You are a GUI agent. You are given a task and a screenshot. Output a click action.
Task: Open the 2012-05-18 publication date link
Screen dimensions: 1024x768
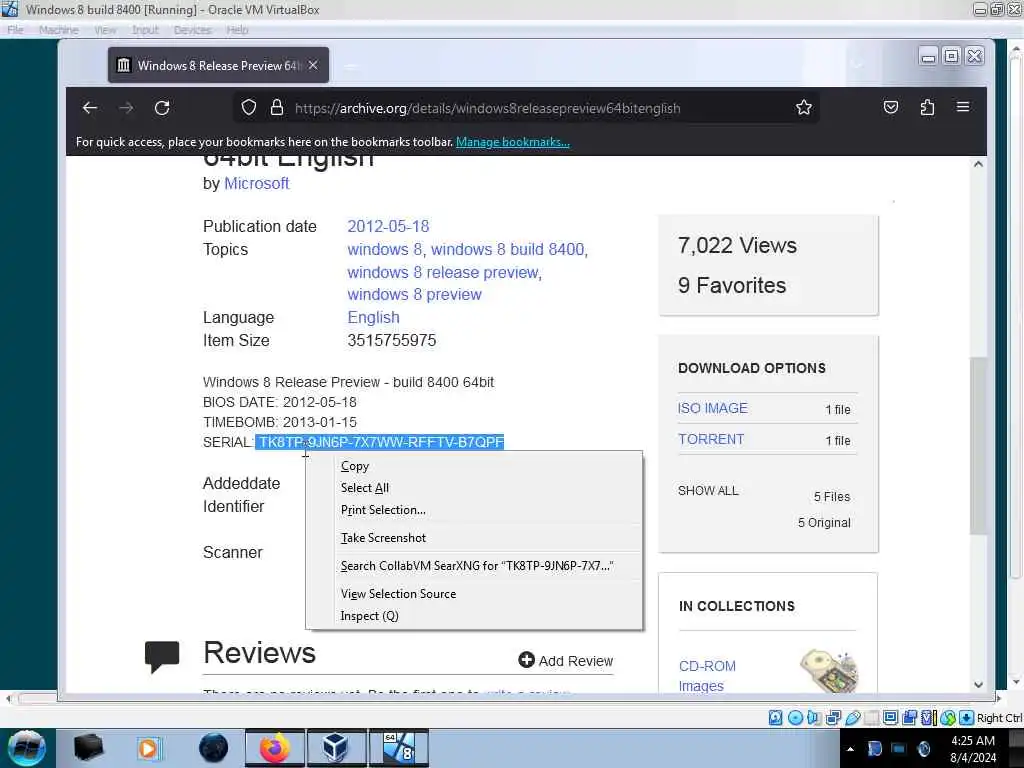[388, 227]
